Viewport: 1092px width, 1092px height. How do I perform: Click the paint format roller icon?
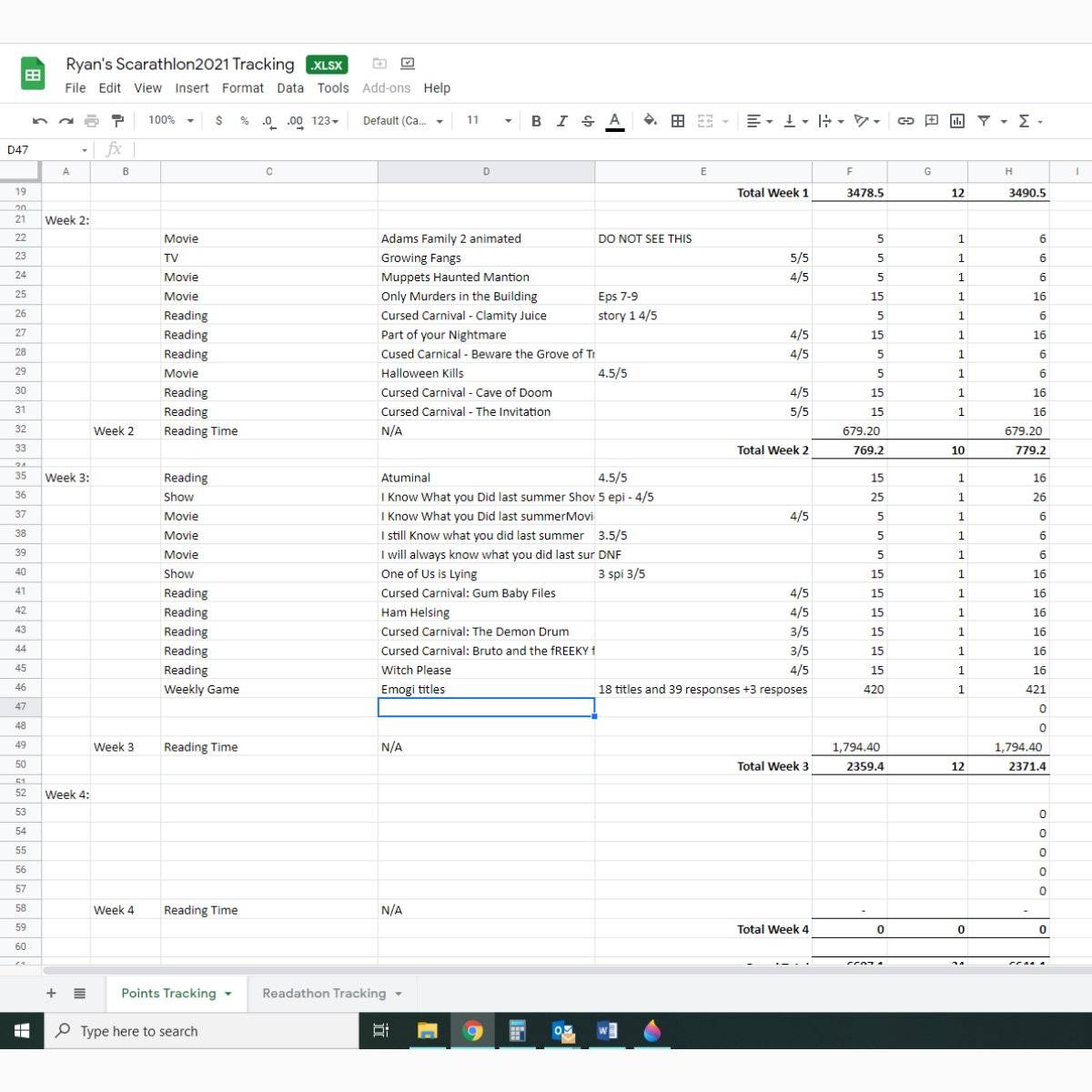(117, 121)
